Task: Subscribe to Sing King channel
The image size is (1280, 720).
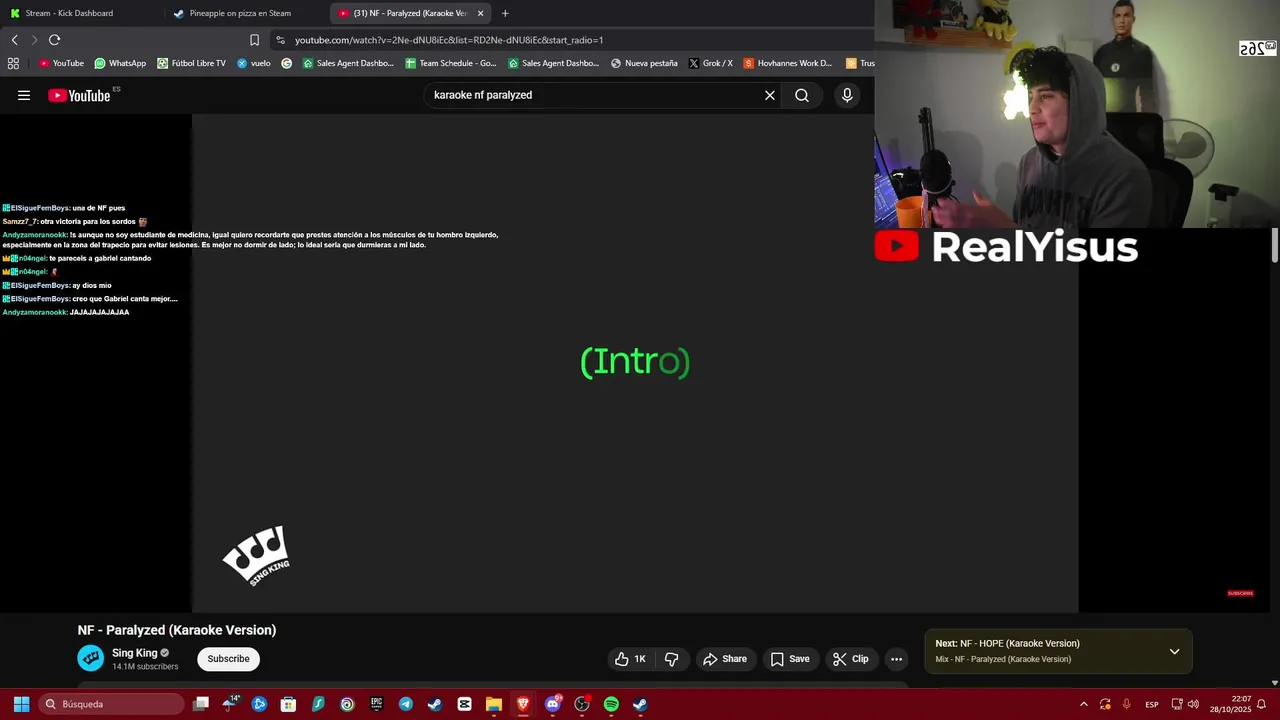Action: (x=228, y=659)
